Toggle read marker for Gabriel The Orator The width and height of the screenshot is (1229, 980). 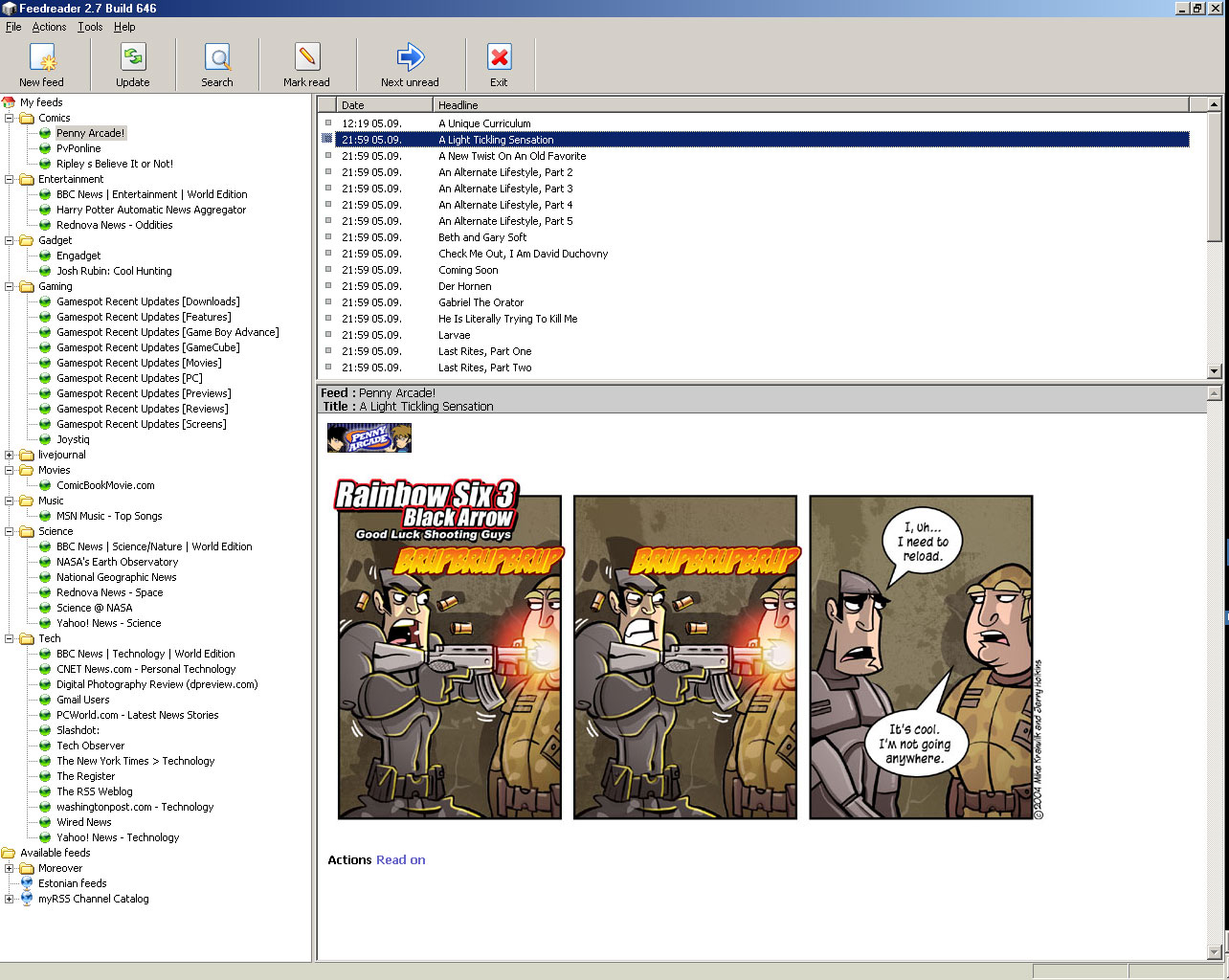[328, 302]
